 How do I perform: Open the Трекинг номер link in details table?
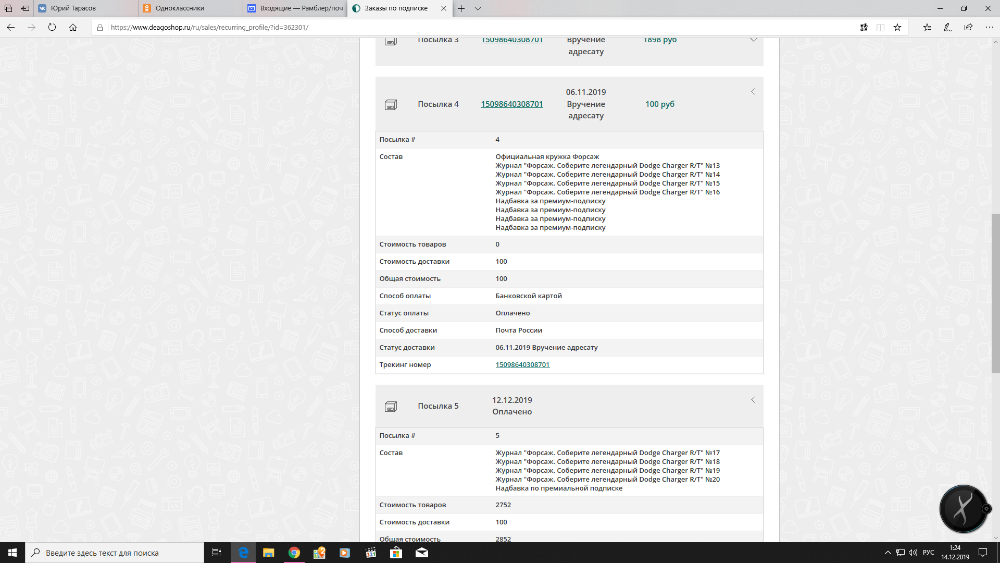522,365
